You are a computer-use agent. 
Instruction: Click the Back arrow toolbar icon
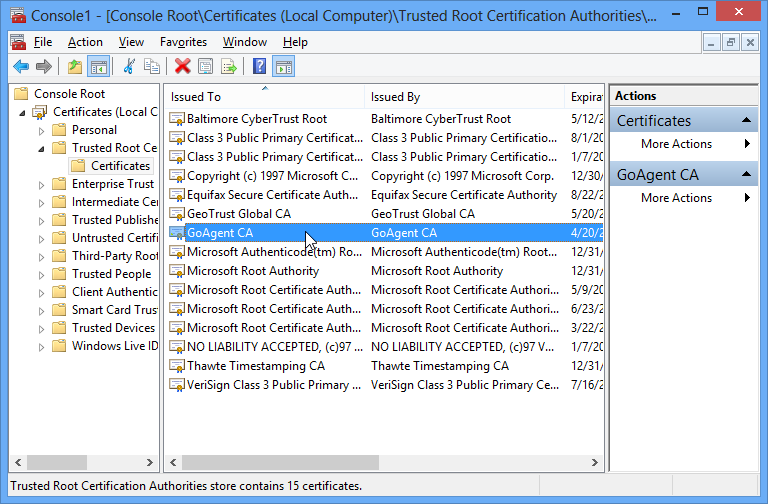pos(21,66)
